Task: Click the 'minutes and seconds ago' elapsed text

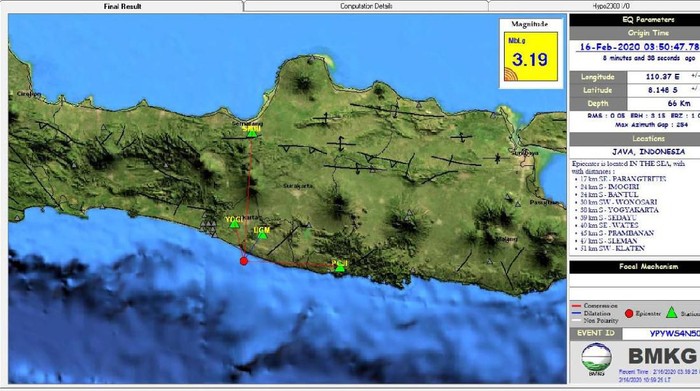Action: tap(649, 58)
